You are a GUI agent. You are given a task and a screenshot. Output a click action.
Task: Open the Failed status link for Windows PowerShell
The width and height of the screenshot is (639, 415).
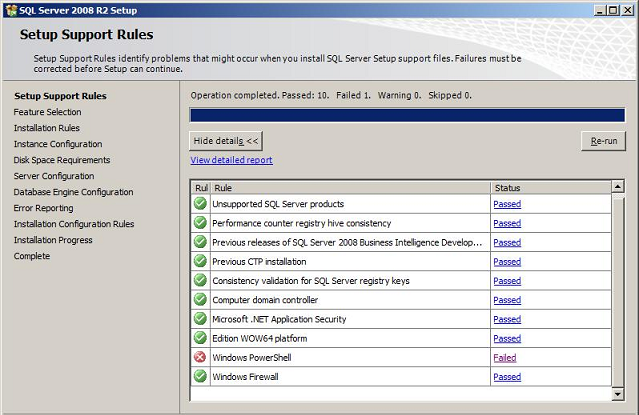[505, 358]
